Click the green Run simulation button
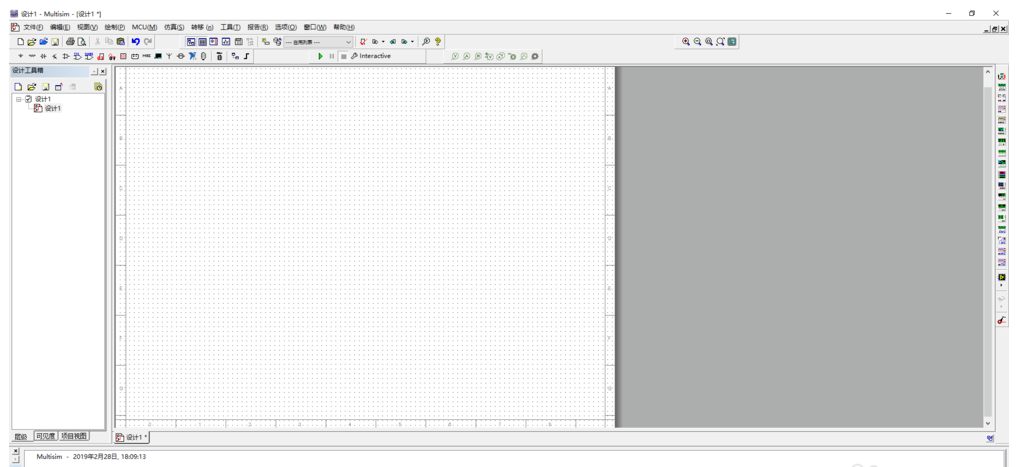 (321, 57)
